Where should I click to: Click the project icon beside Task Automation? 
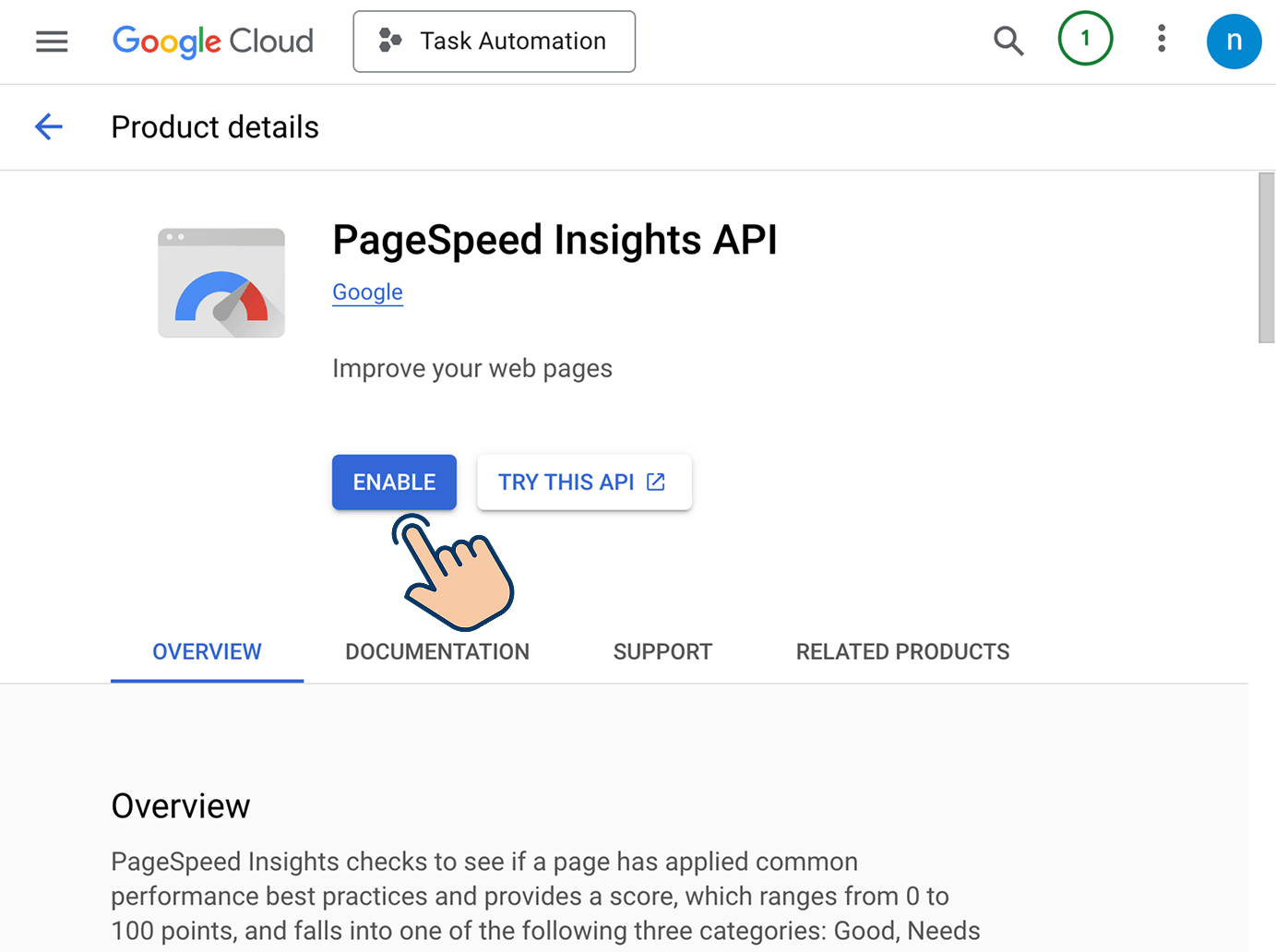[x=390, y=41]
